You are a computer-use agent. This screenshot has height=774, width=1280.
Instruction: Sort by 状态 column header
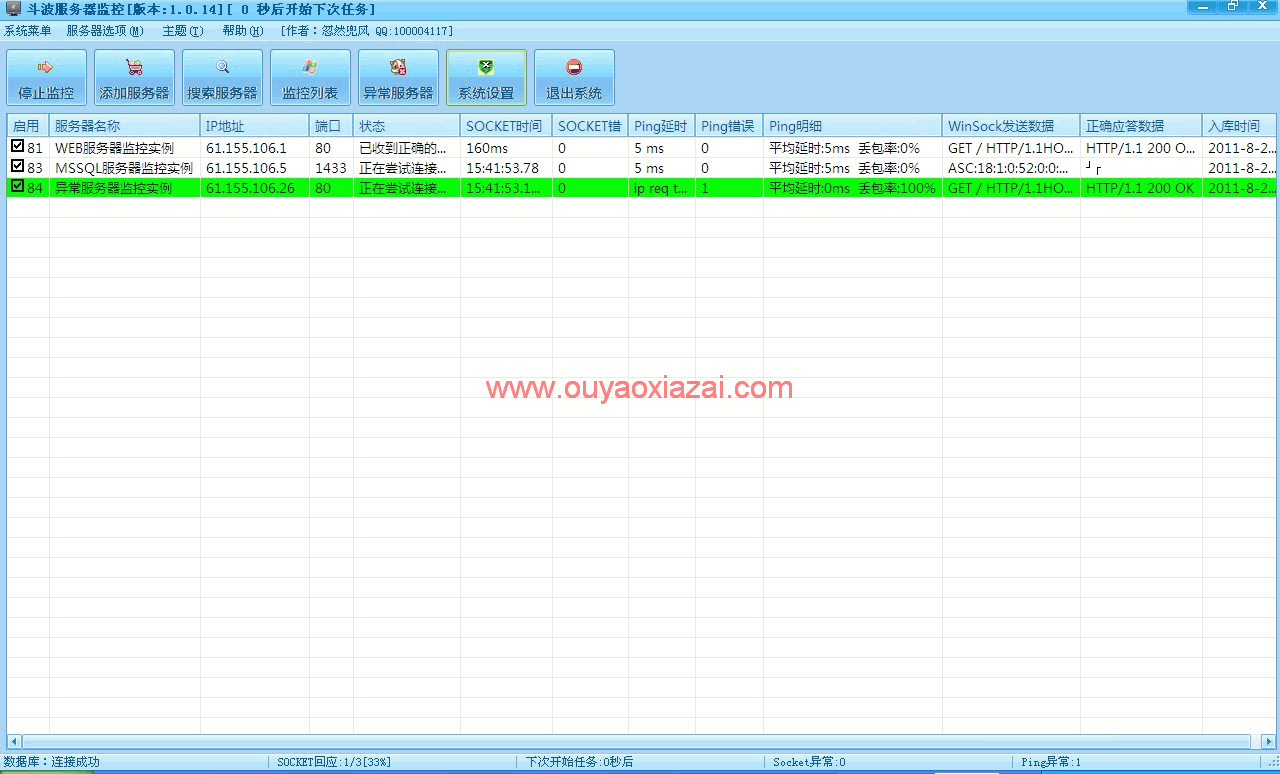[x=407, y=126]
